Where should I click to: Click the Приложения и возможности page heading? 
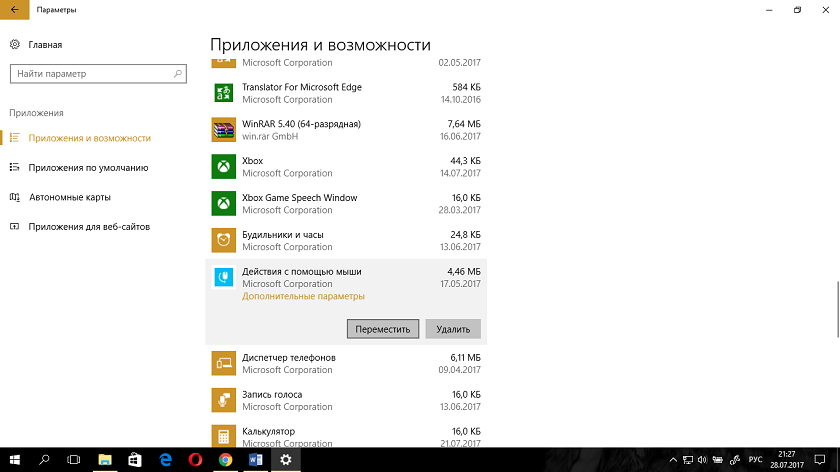[x=320, y=44]
